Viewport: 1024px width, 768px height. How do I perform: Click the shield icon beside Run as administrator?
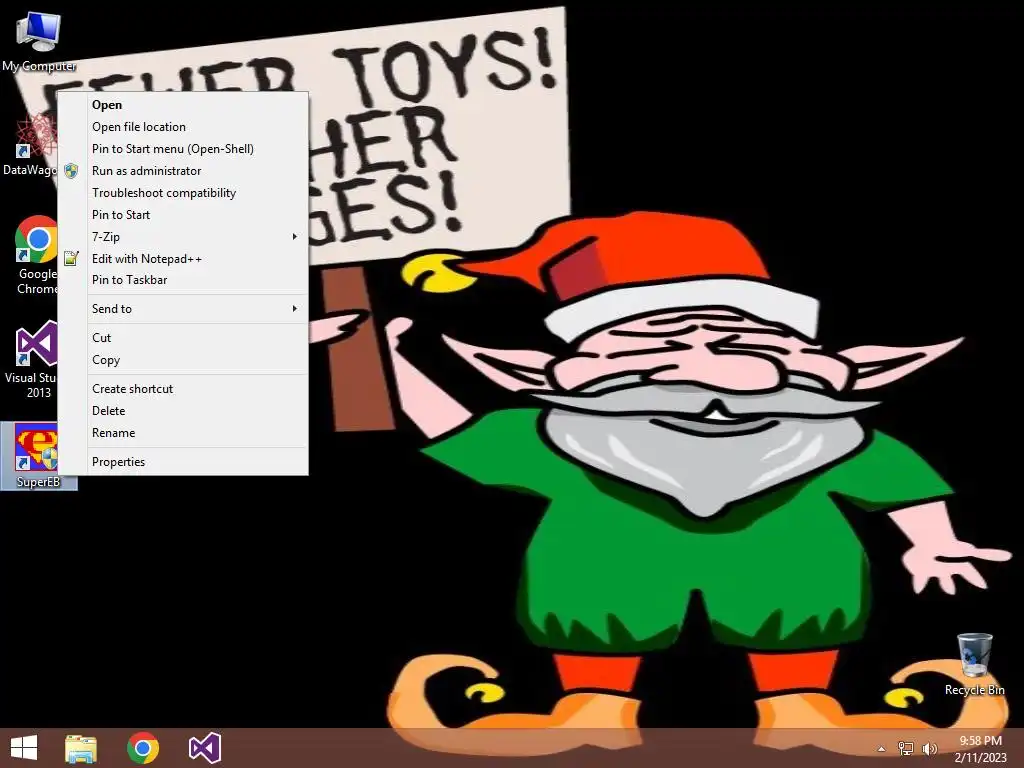[71, 171]
